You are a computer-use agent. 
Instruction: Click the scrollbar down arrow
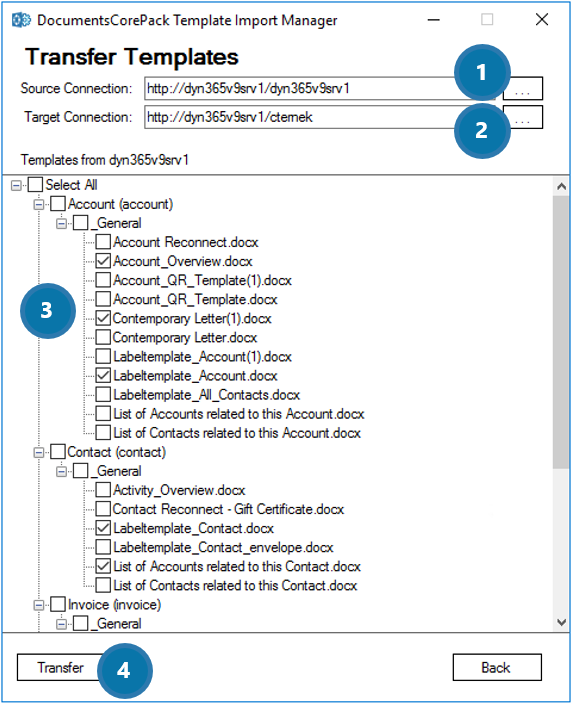(x=561, y=622)
